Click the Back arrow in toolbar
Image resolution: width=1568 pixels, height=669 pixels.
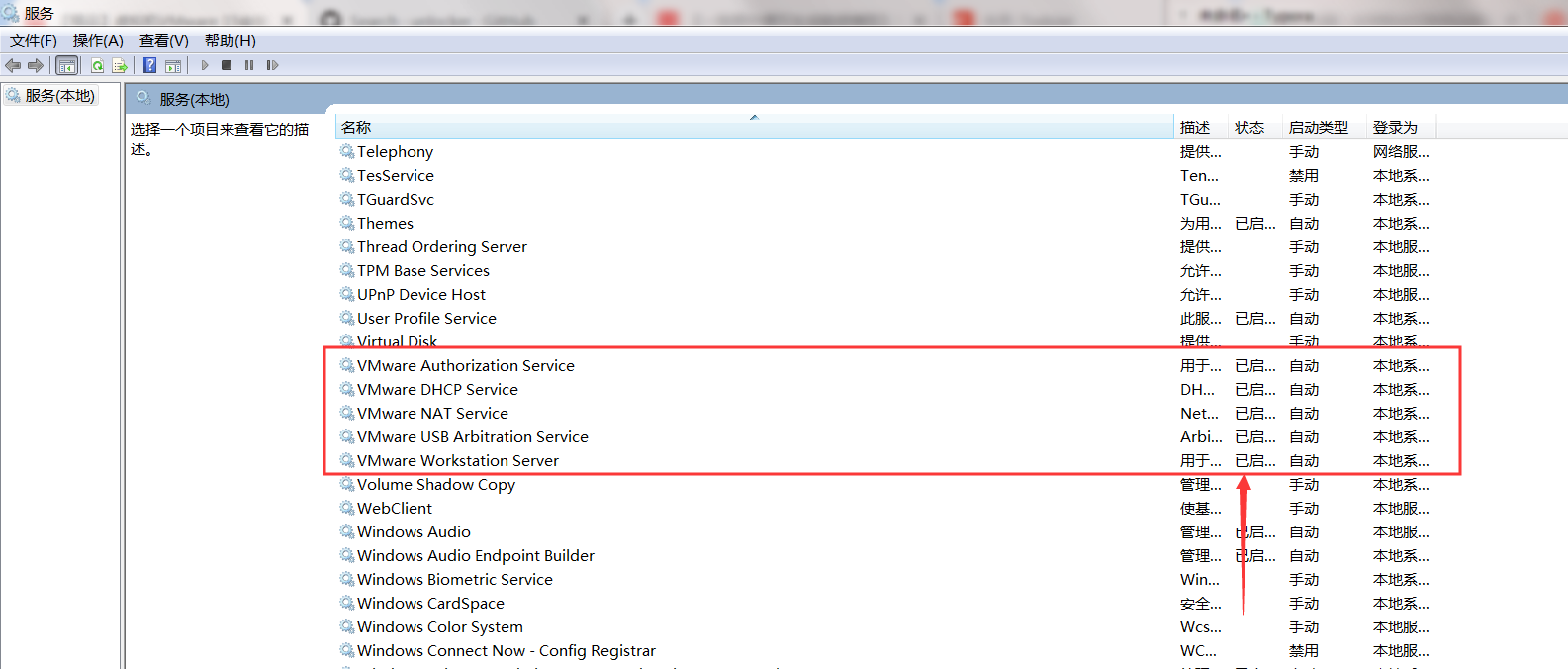point(13,65)
